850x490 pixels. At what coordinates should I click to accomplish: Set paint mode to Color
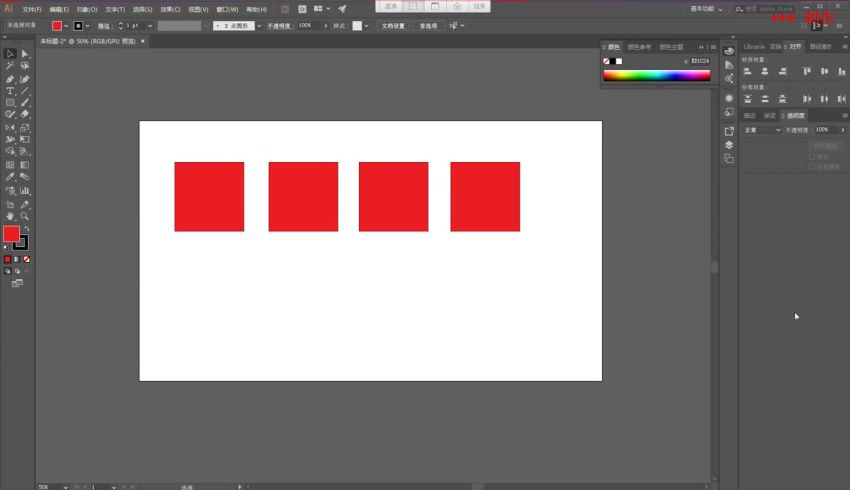[7, 259]
